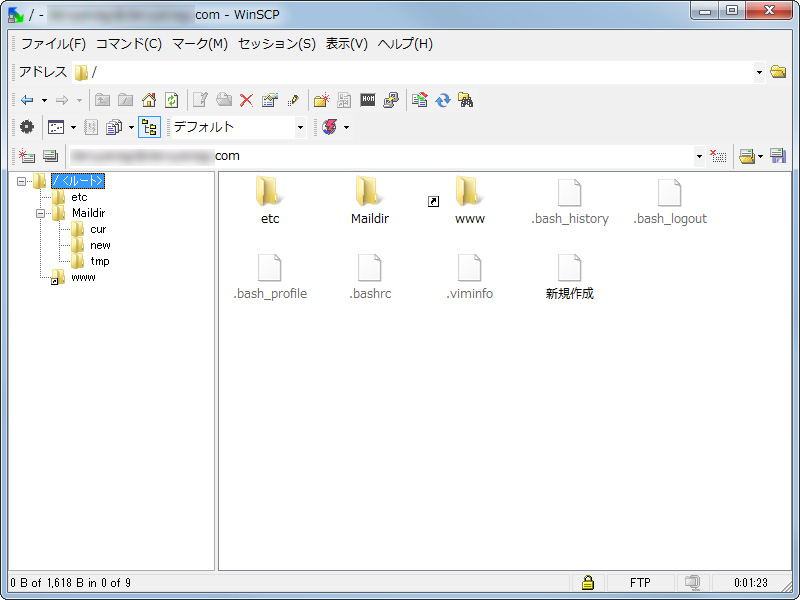800x600 pixels.
Task: Click the view style icon
Action: click(56, 127)
